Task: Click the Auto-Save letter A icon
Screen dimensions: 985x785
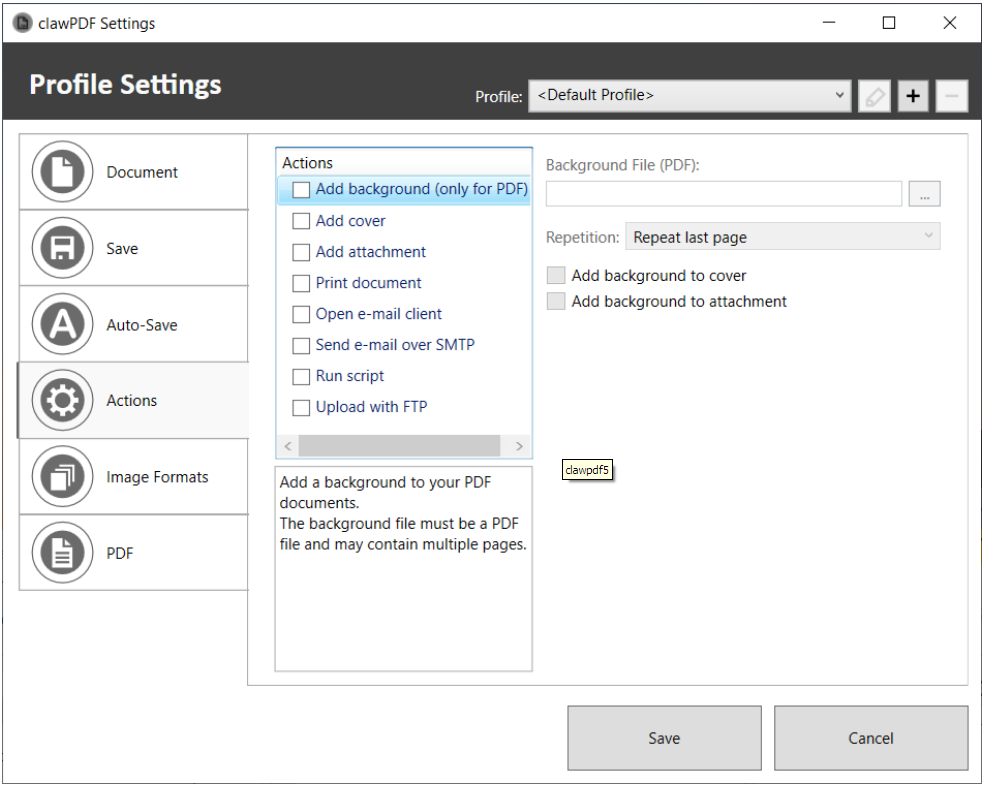Action: click(x=62, y=325)
